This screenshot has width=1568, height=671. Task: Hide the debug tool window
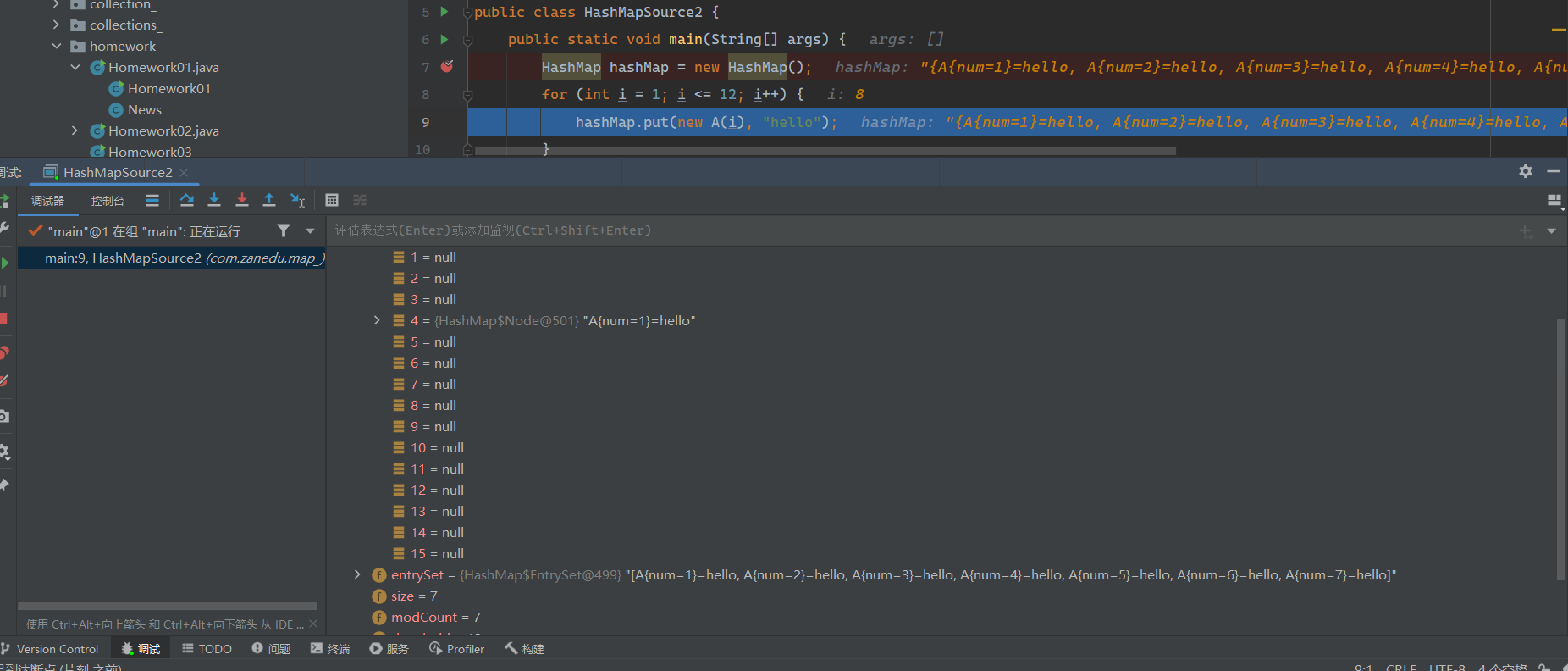pos(1554,171)
